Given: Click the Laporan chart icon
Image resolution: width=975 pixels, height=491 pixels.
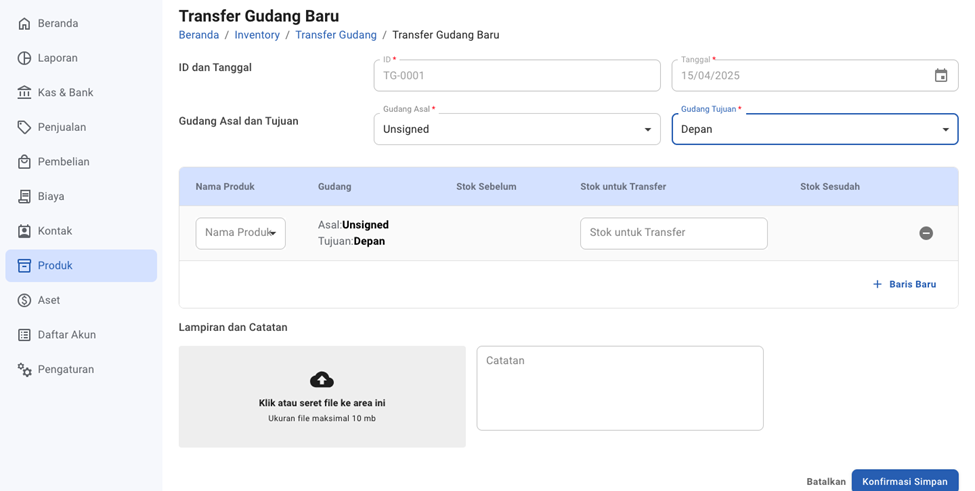Looking at the screenshot, I should 24,58.
